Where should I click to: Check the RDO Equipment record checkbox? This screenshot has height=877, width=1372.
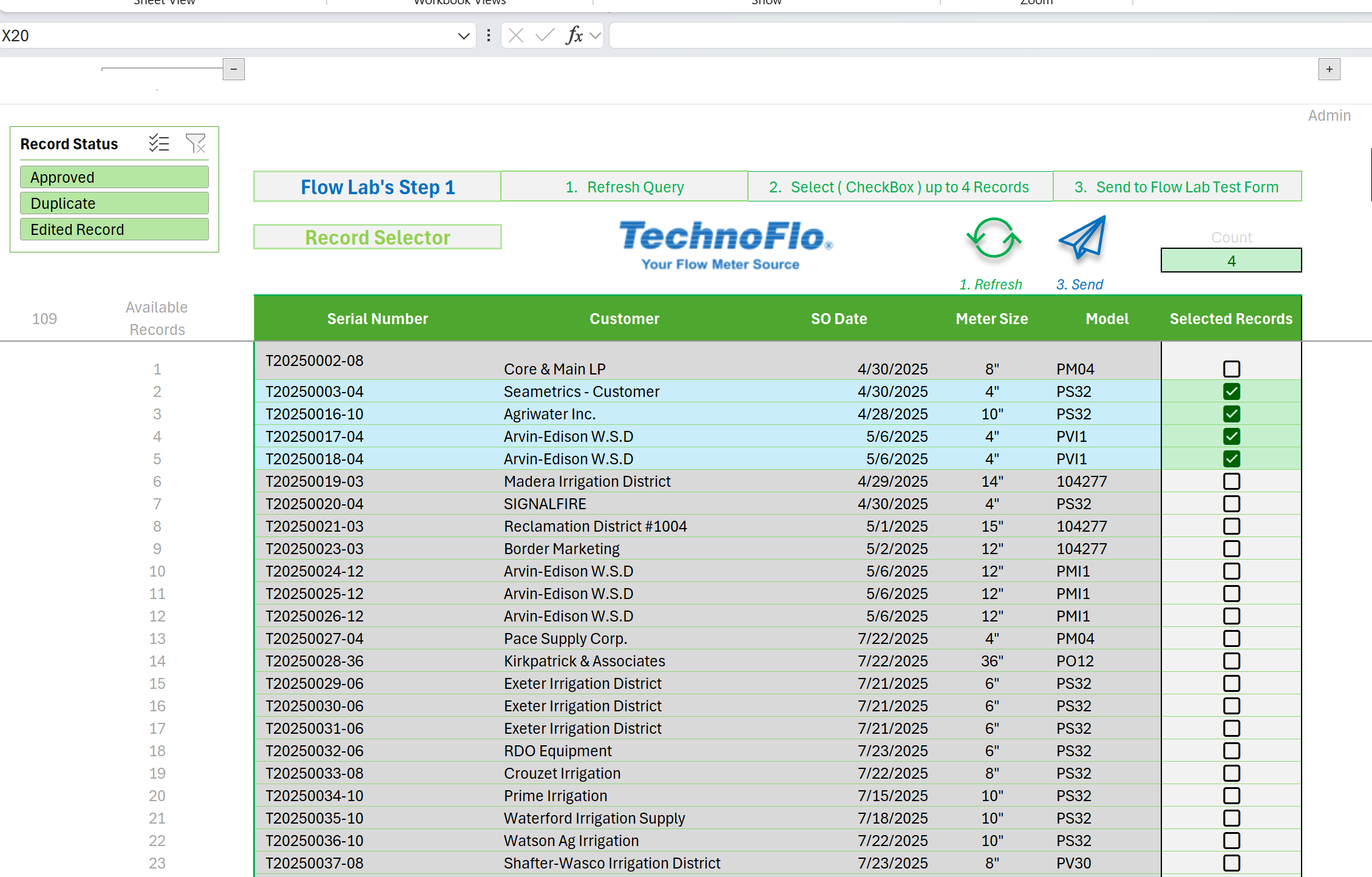point(1232,751)
